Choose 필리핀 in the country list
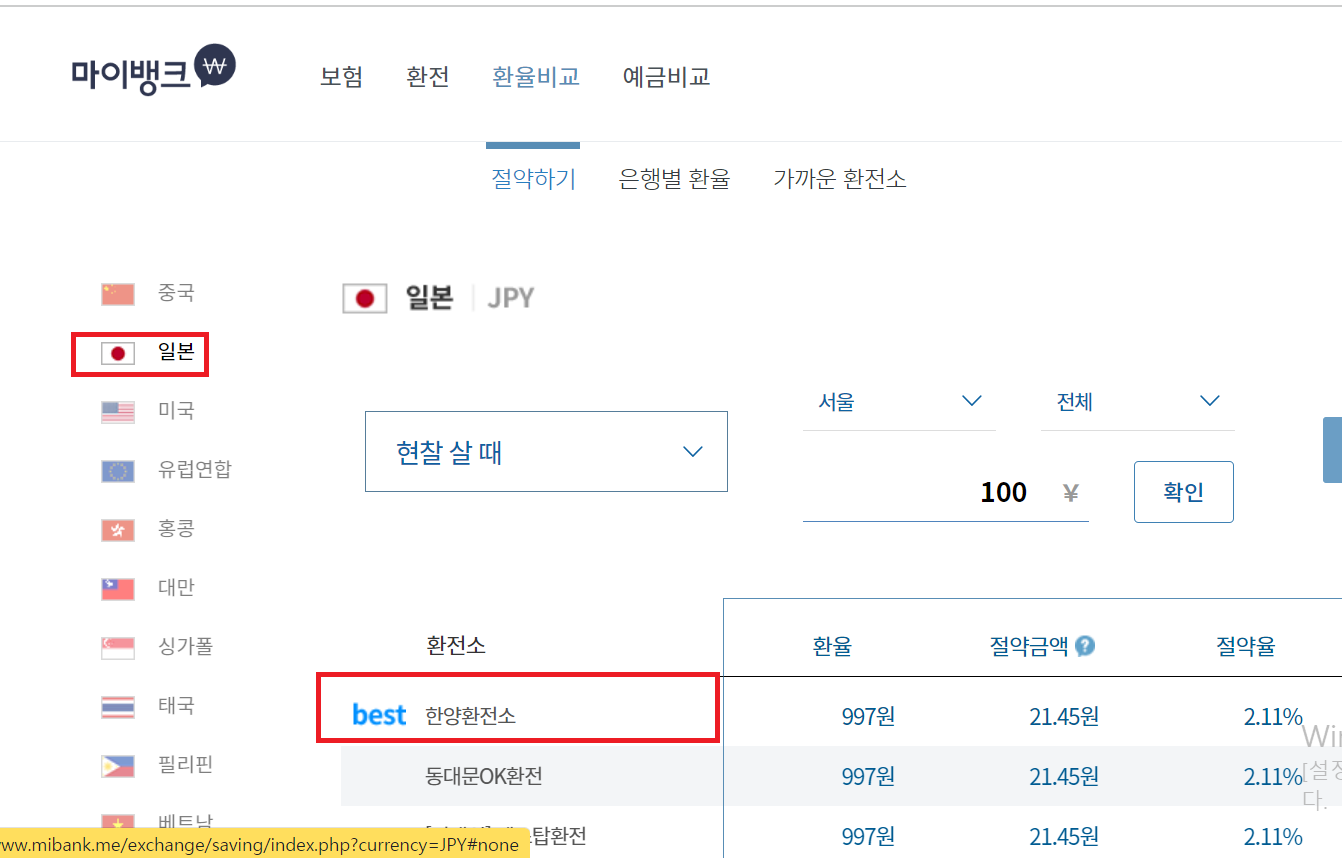 tap(186, 765)
